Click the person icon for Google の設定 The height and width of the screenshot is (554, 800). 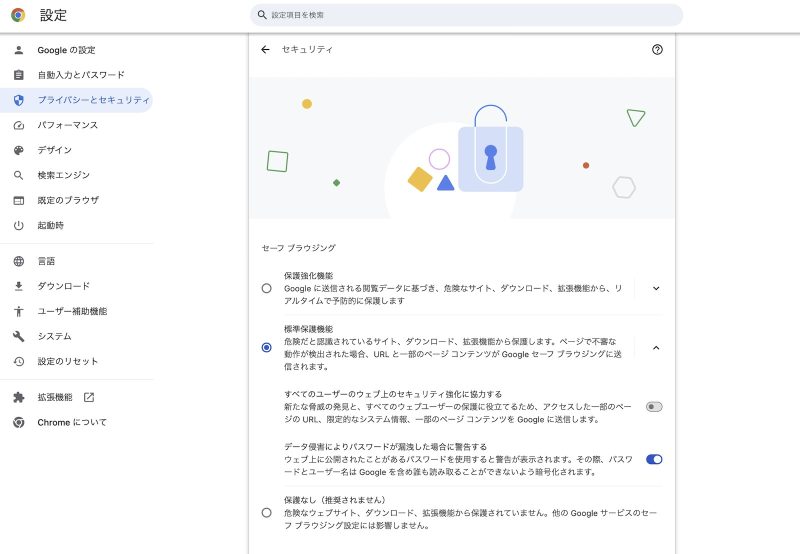tap(19, 50)
